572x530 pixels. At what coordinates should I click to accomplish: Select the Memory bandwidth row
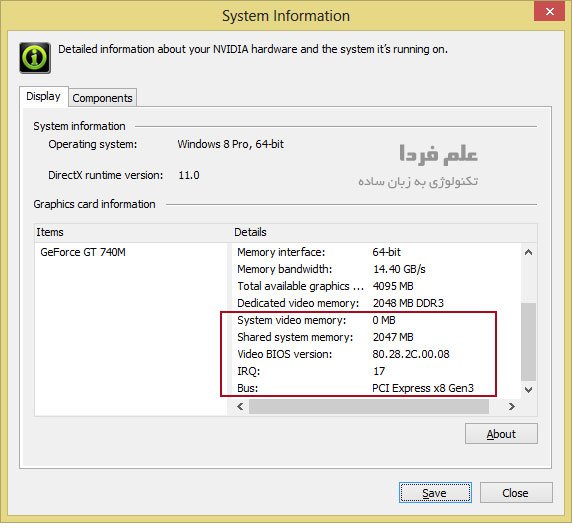376,269
